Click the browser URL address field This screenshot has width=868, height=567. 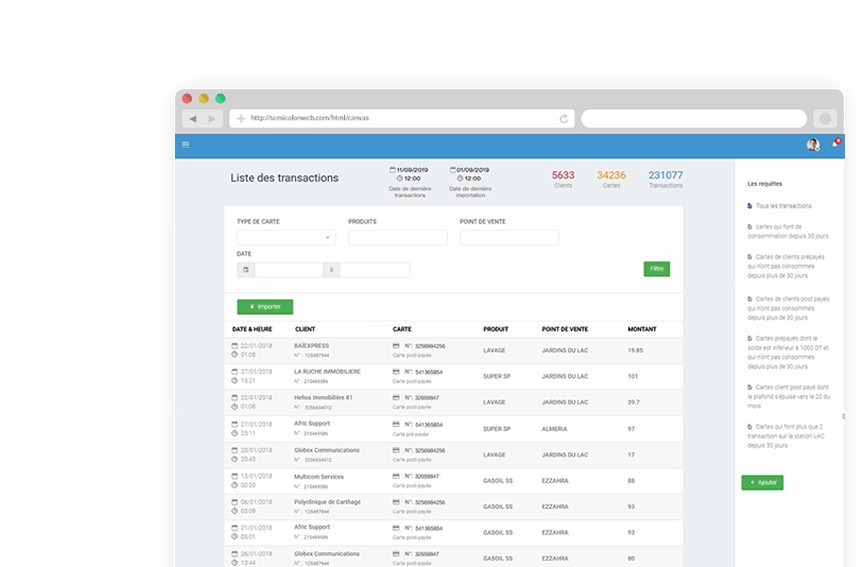pos(400,118)
